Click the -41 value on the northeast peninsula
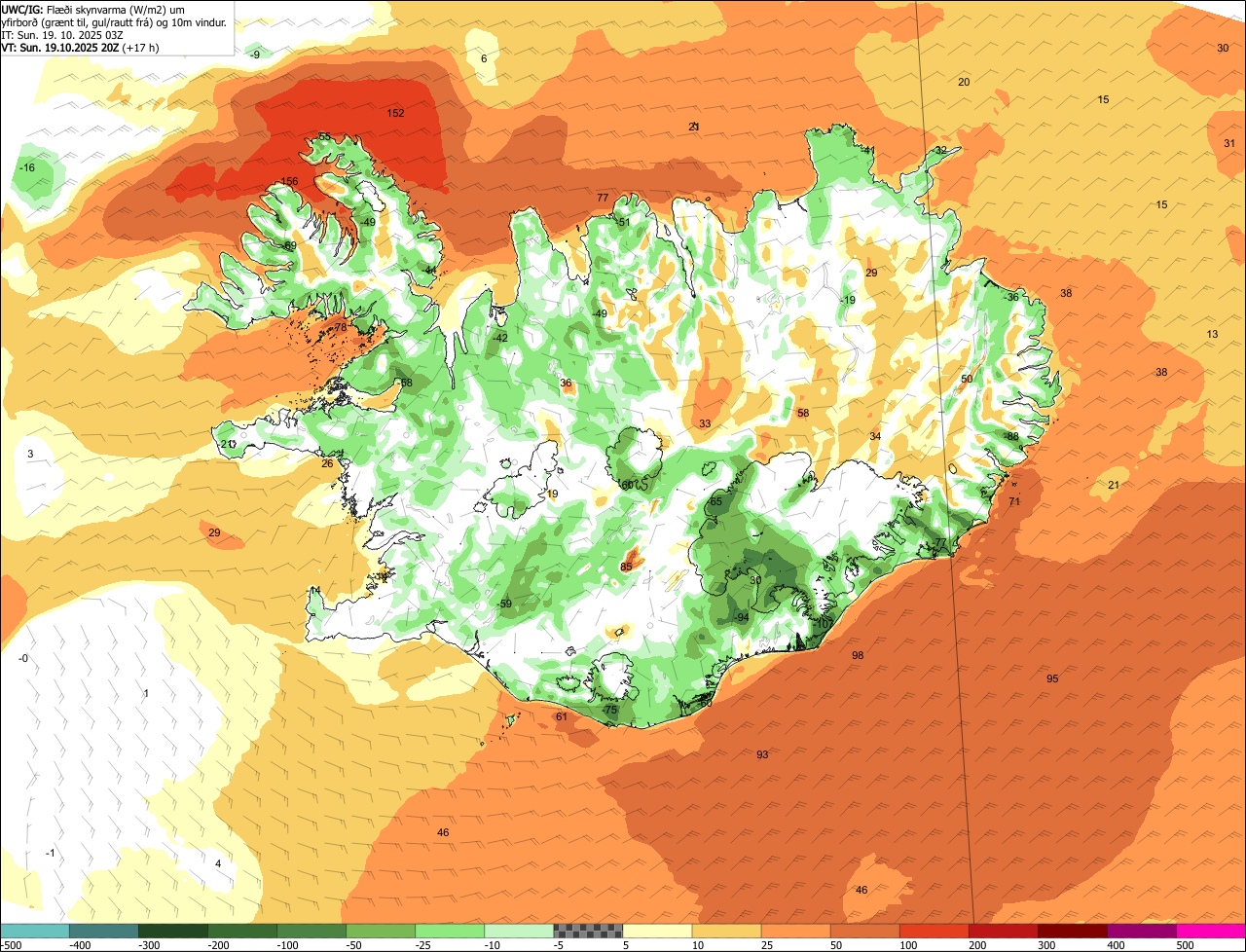Image resolution: width=1246 pixels, height=952 pixels. [x=867, y=151]
